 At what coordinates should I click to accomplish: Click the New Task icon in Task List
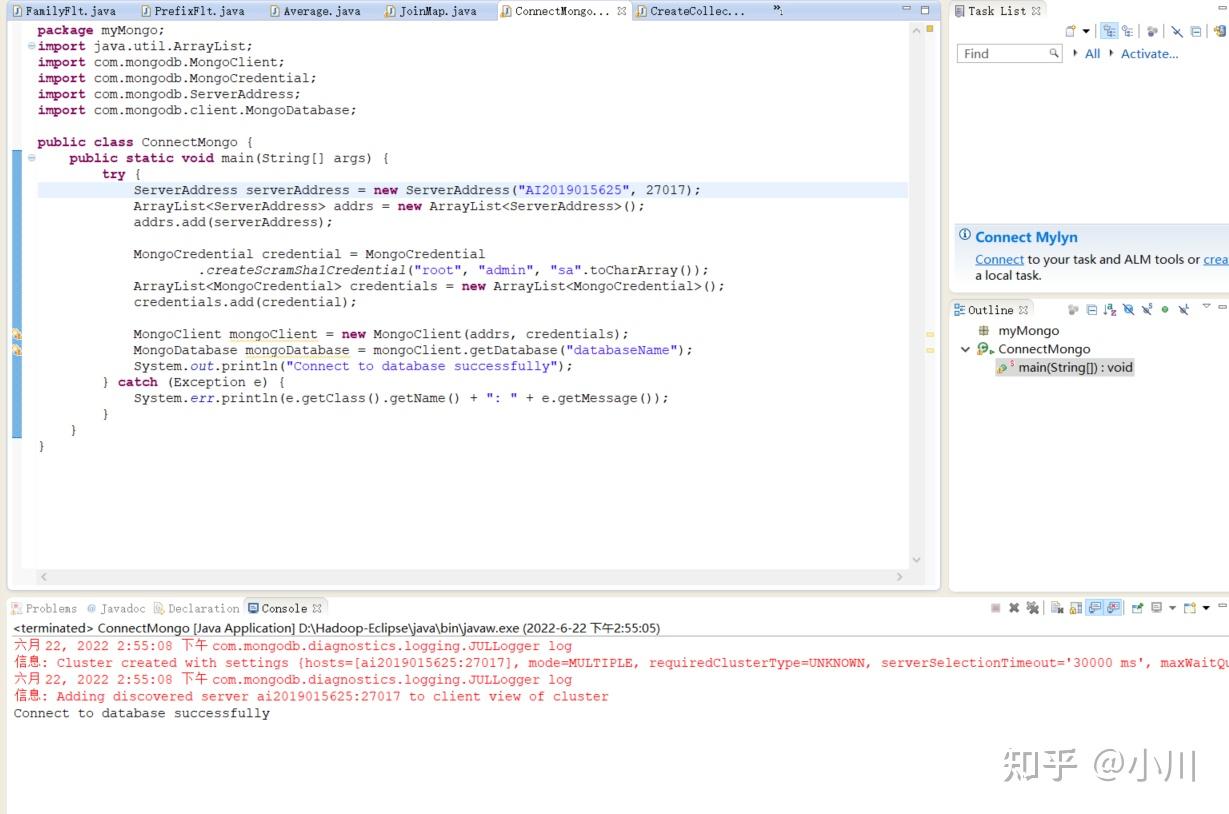tap(1072, 31)
